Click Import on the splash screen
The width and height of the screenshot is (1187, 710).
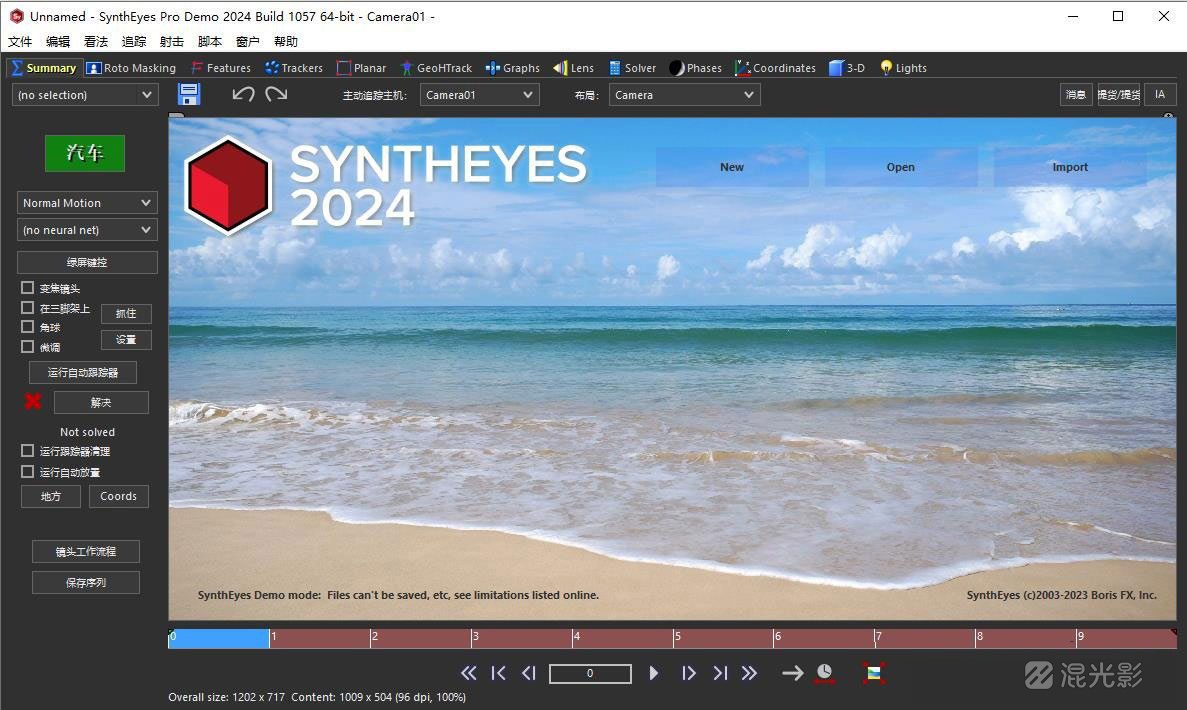[x=1070, y=167]
